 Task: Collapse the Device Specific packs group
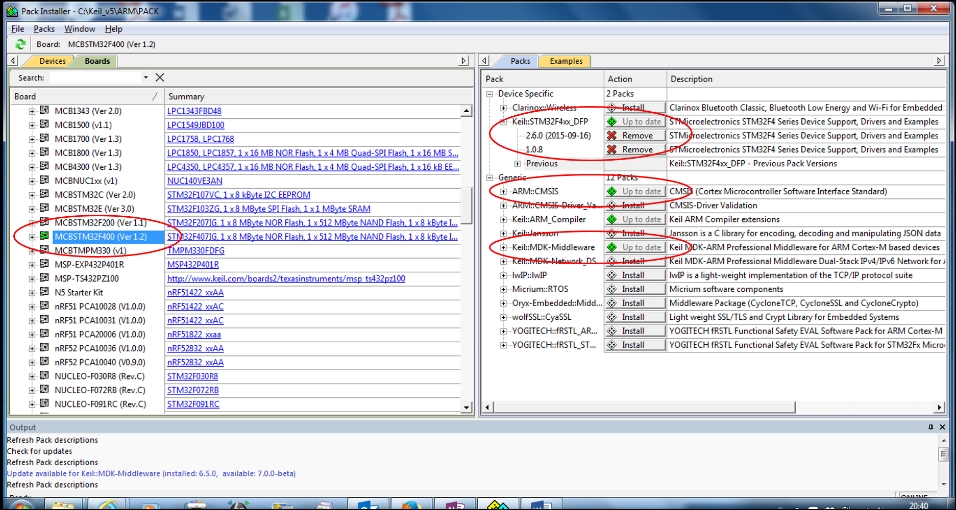(x=490, y=94)
